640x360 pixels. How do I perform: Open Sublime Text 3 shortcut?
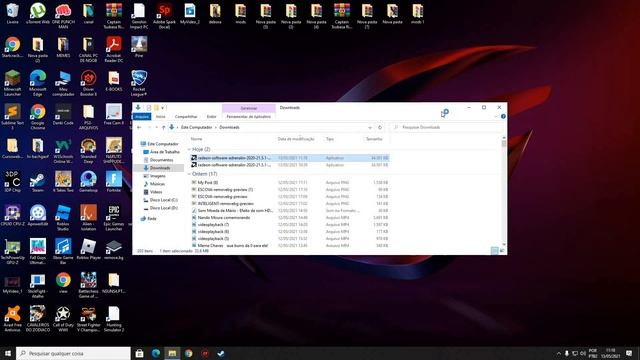click(12, 117)
